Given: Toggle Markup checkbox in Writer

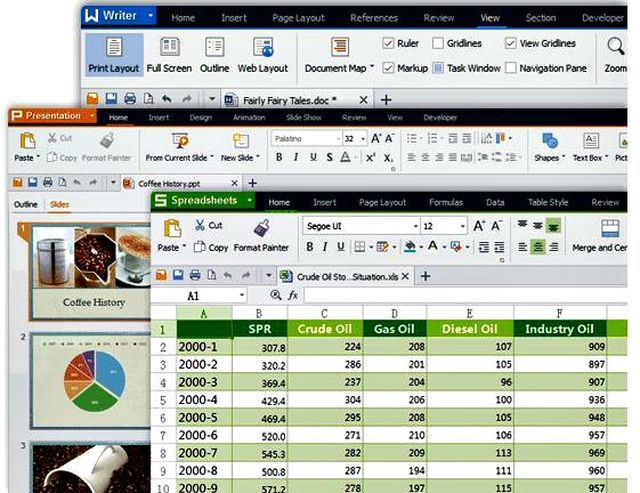Looking at the screenshot, I should coord(388,68).
